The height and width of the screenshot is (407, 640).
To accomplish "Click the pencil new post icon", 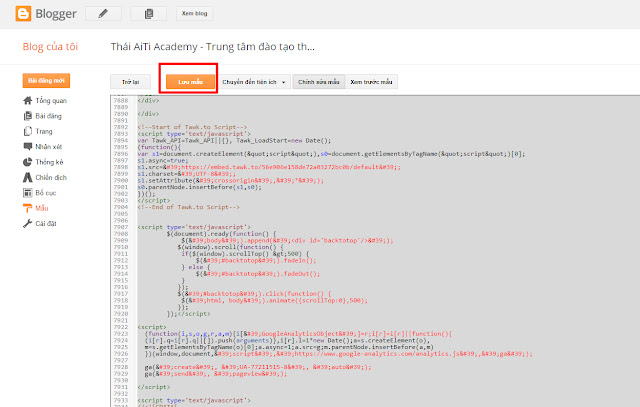I will 103,13.
